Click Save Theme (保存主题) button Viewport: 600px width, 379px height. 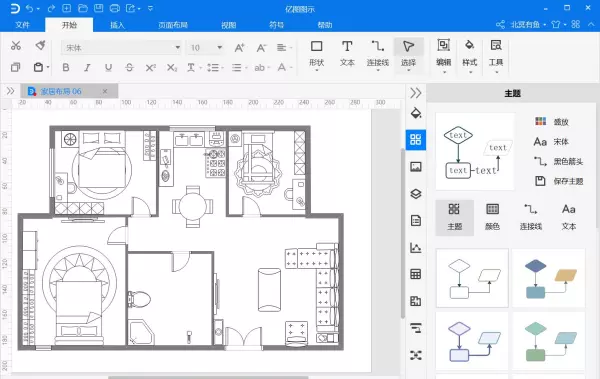(x=559, y=181)
